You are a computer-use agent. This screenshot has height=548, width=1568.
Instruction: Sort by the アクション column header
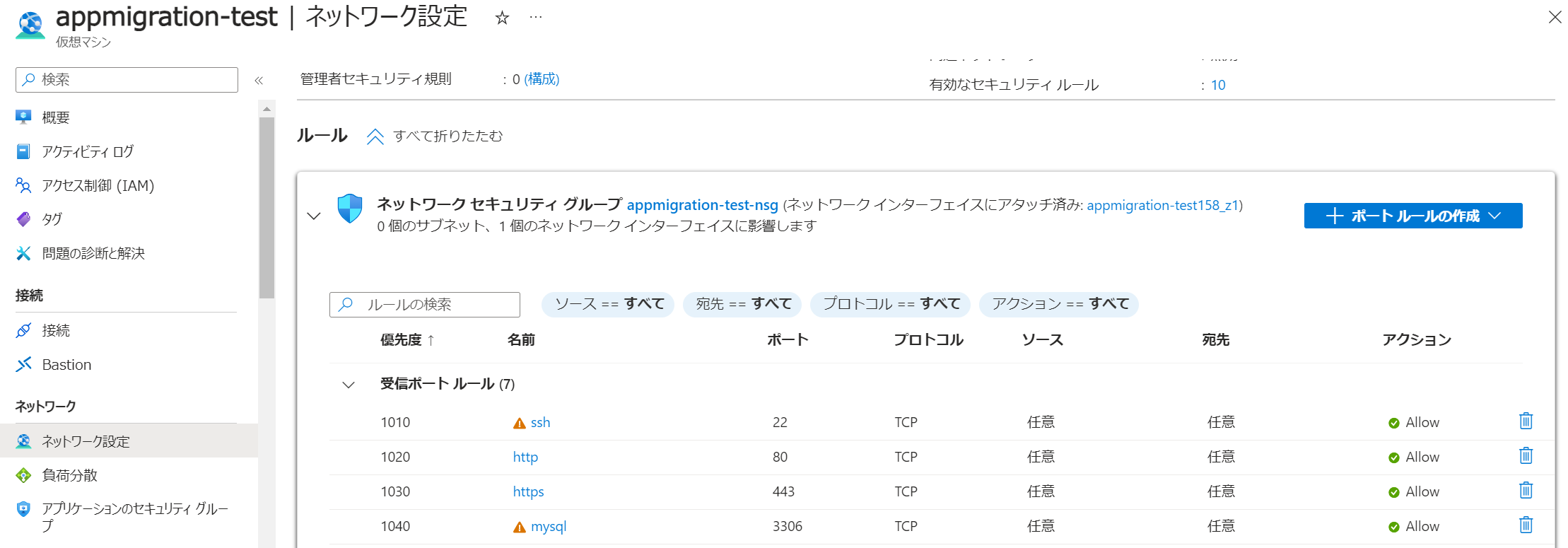1417,340
